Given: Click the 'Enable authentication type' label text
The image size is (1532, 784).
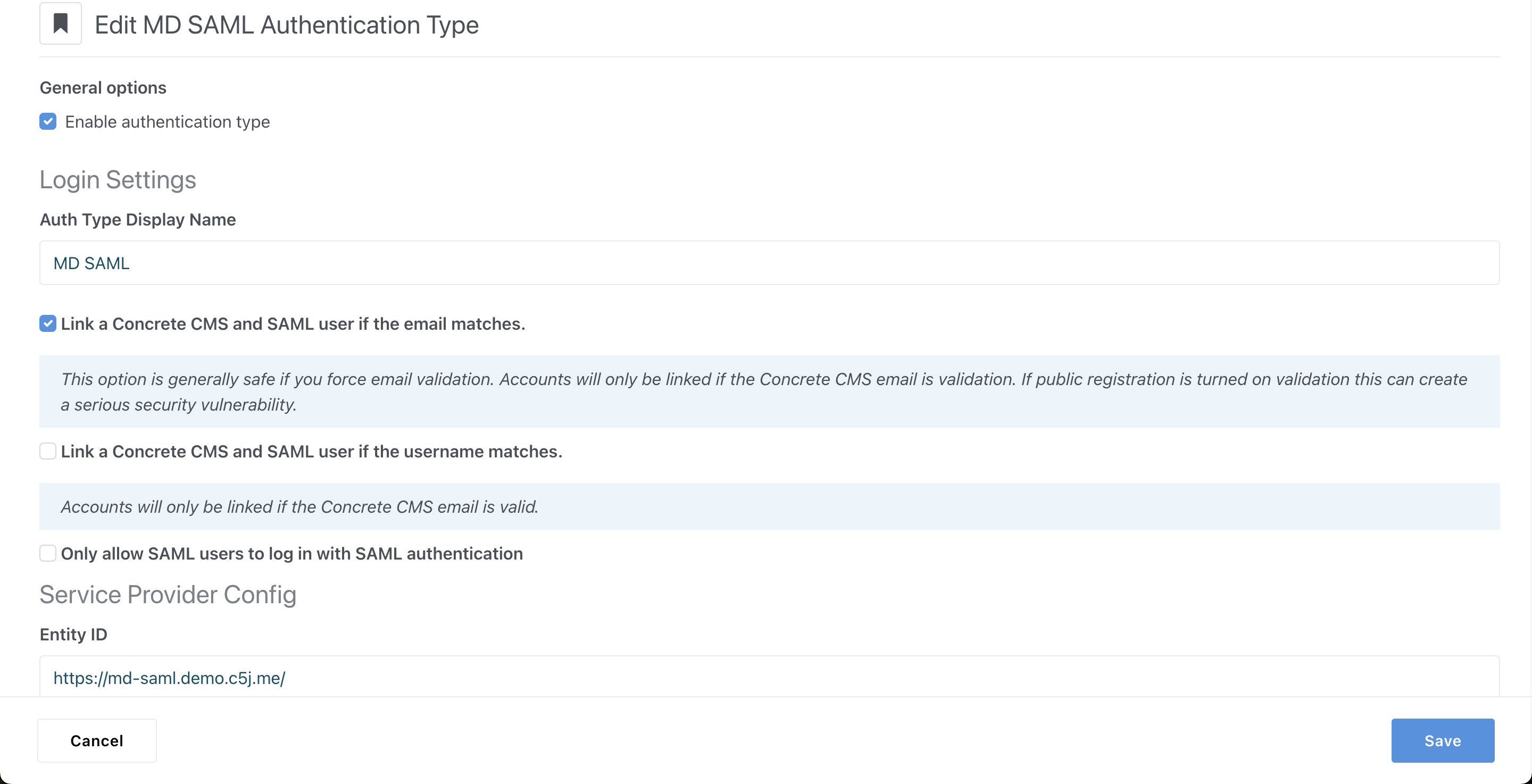Looking at the screenshot, I should (167, 122).
